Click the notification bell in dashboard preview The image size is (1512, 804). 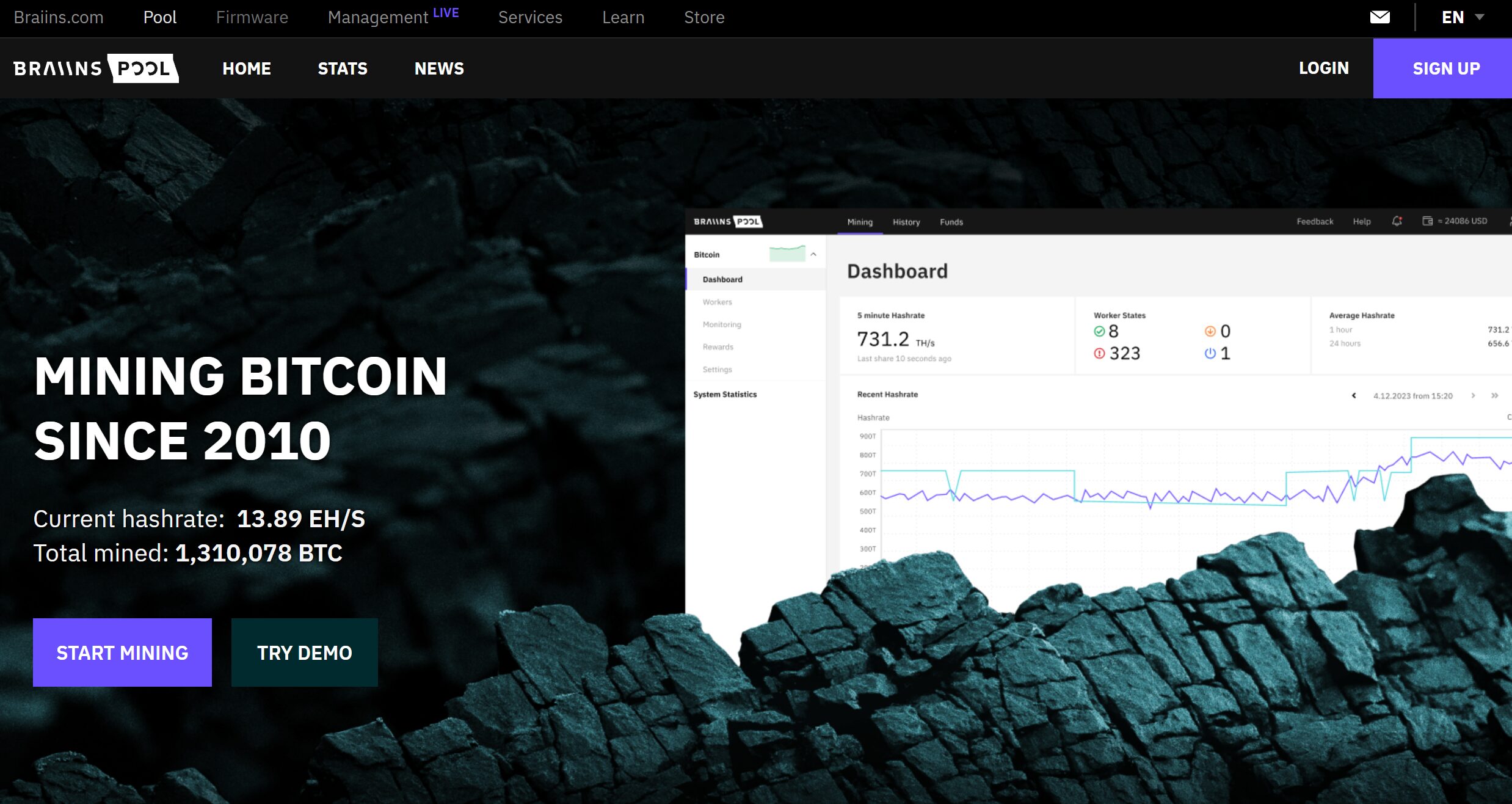point(1397,221)
